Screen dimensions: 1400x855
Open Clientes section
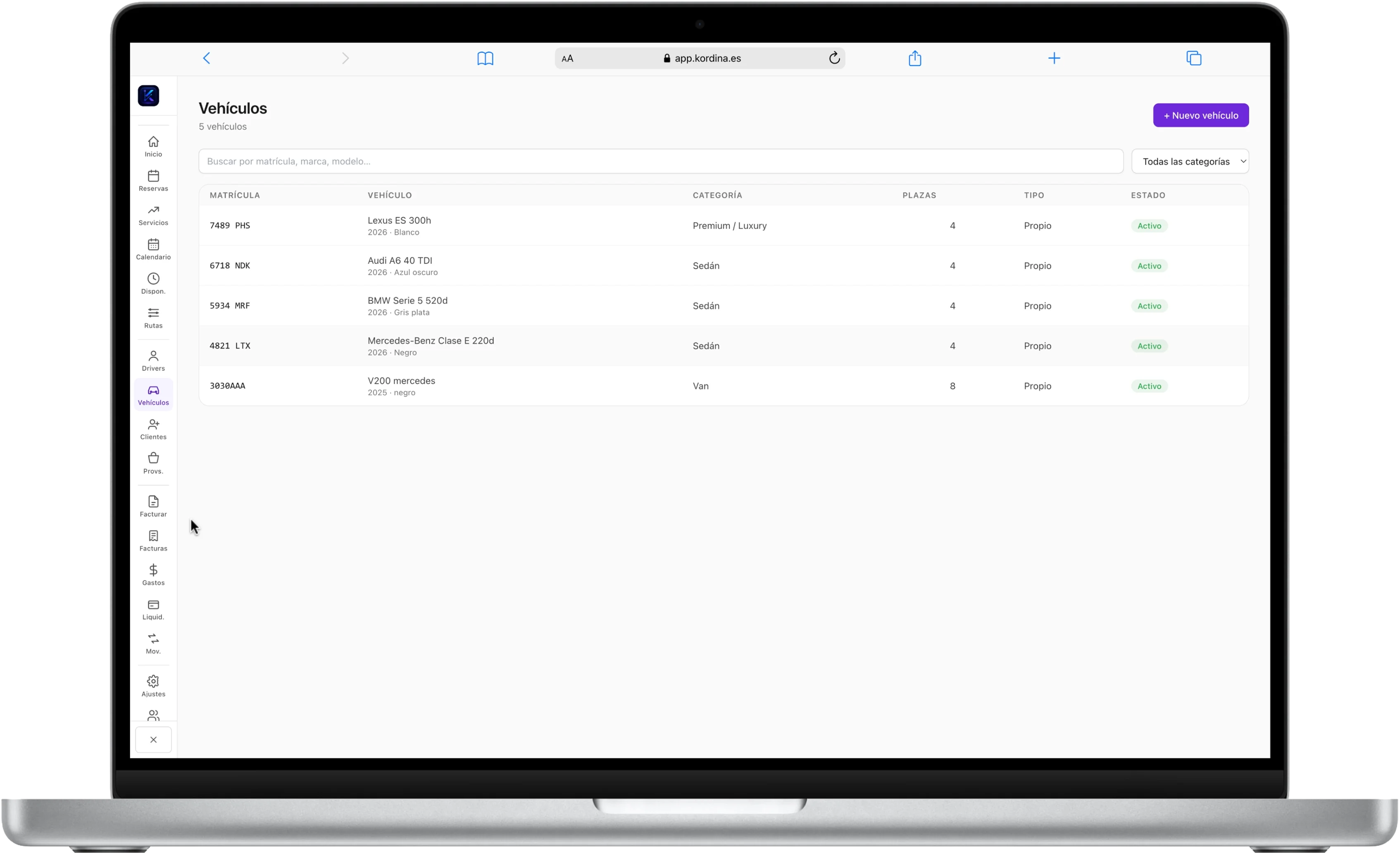[153, 429]
